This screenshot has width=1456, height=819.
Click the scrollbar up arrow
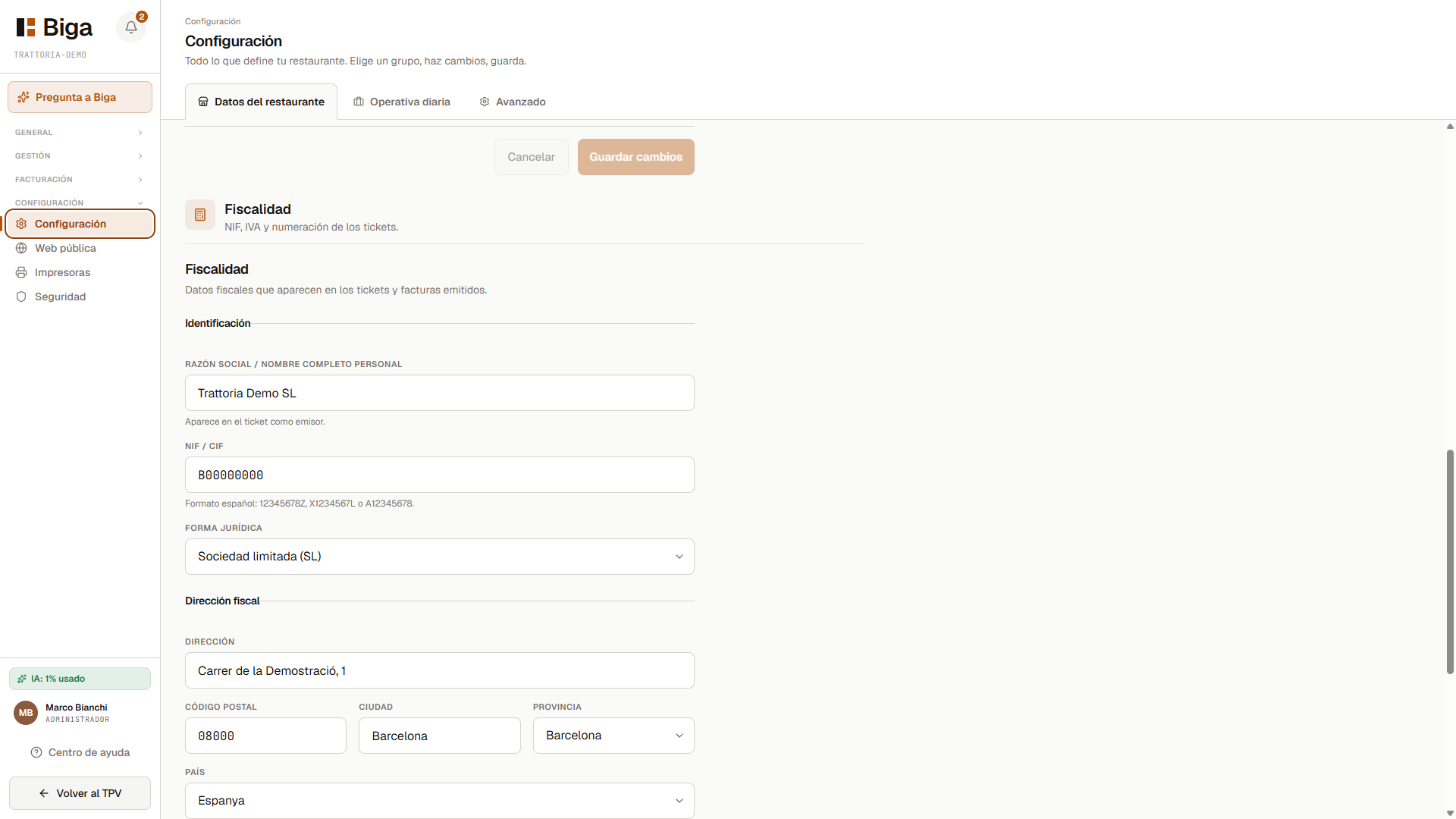[x=1450, y=127]
